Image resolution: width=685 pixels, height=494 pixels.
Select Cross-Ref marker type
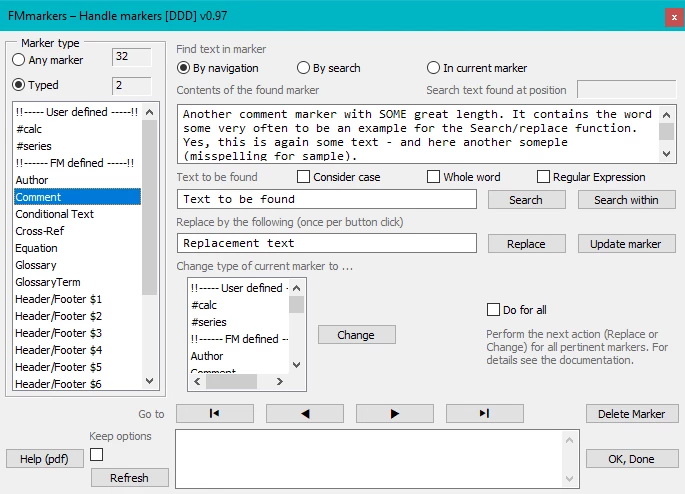pyautogui.click(x=77, y=231)
